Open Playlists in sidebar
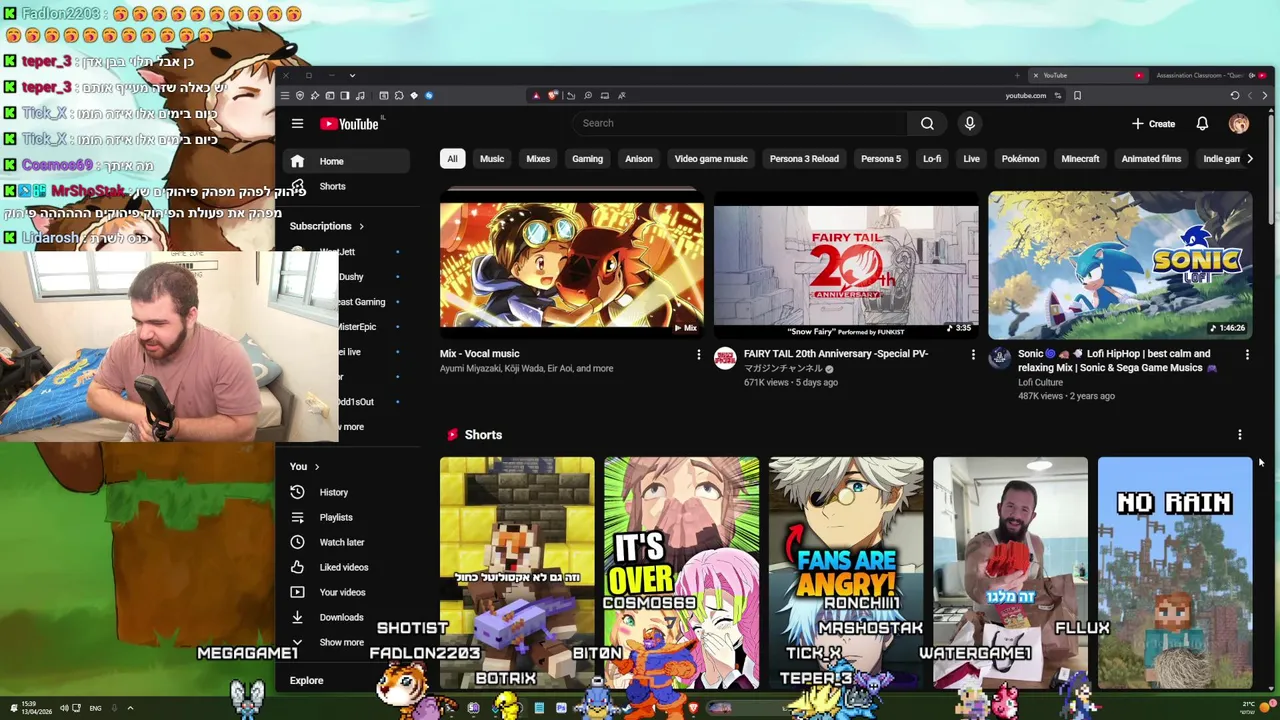The height and width of the screenshot is (720, 1280). [x=346, y=517]
